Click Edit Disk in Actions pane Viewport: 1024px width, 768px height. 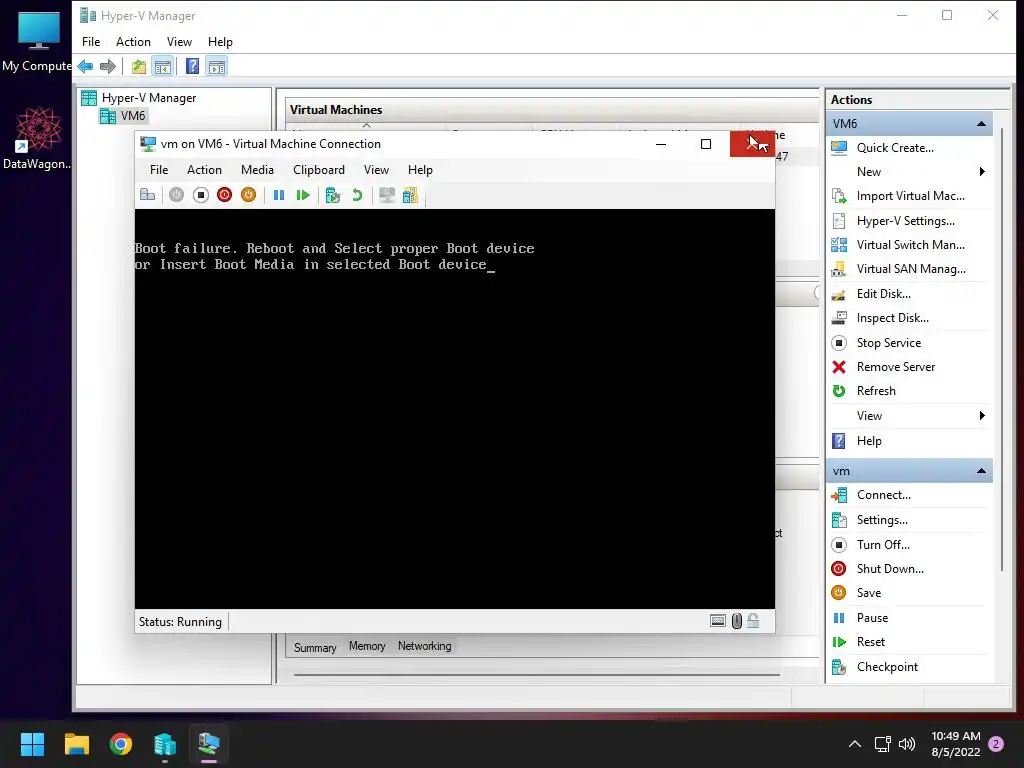(884, 294)
